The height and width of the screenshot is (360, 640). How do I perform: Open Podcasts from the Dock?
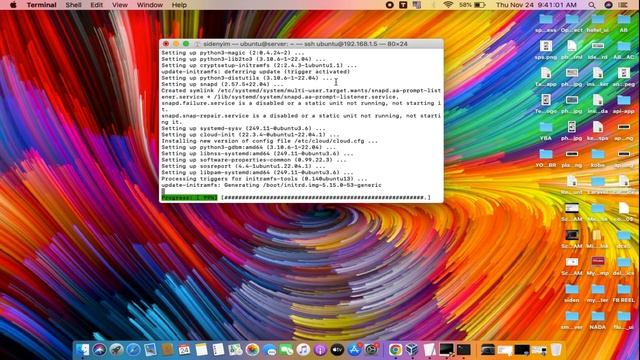pyautogui.click(x=320, y=350)
